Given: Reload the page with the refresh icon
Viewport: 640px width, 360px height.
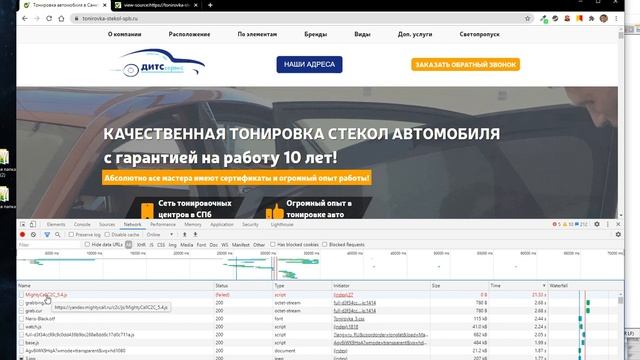Looking at the screenshot, I should coord(49,18).
